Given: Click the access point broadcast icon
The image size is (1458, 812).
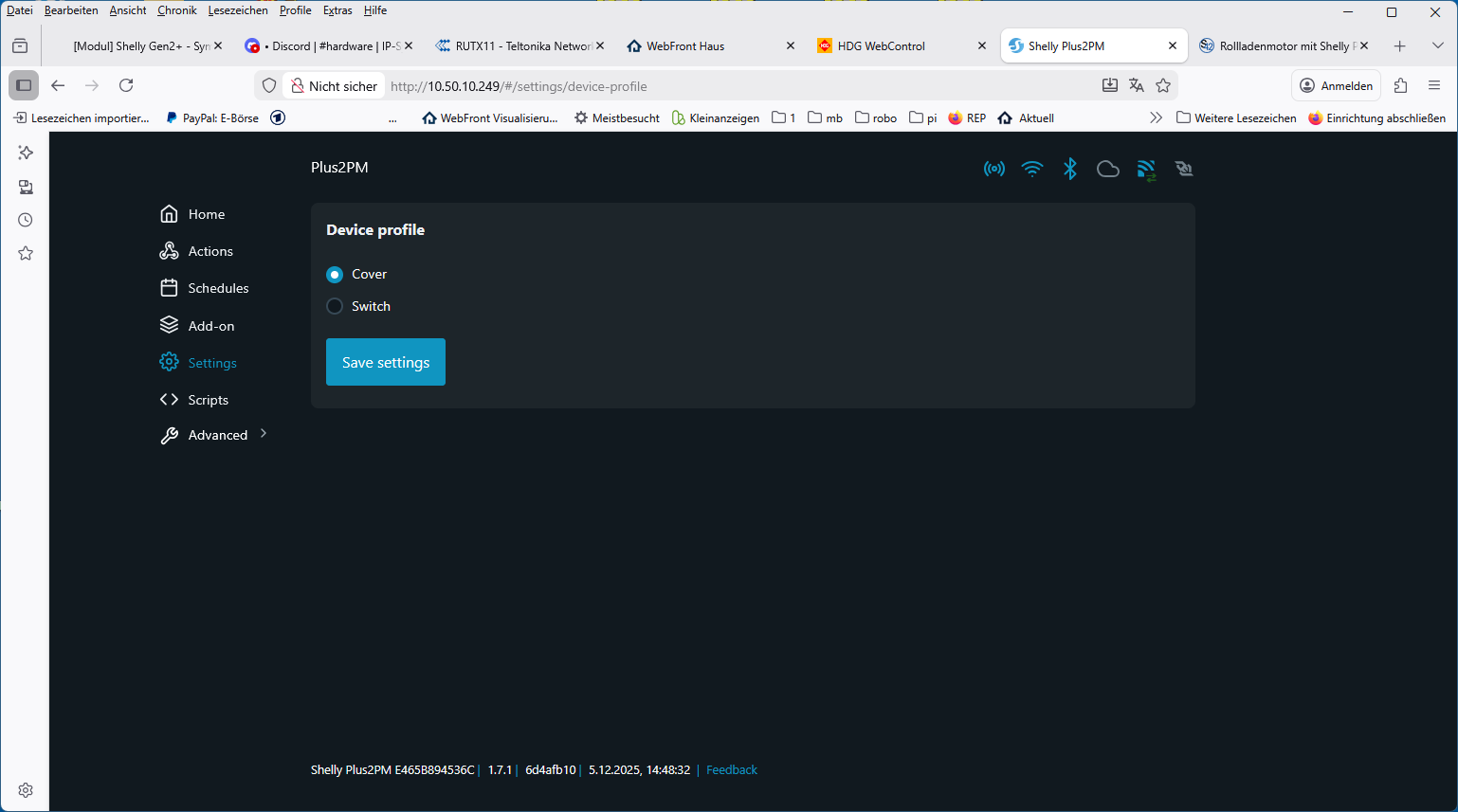Looking at the screenshot, I should pyautogui.click(x=993, y=169).
